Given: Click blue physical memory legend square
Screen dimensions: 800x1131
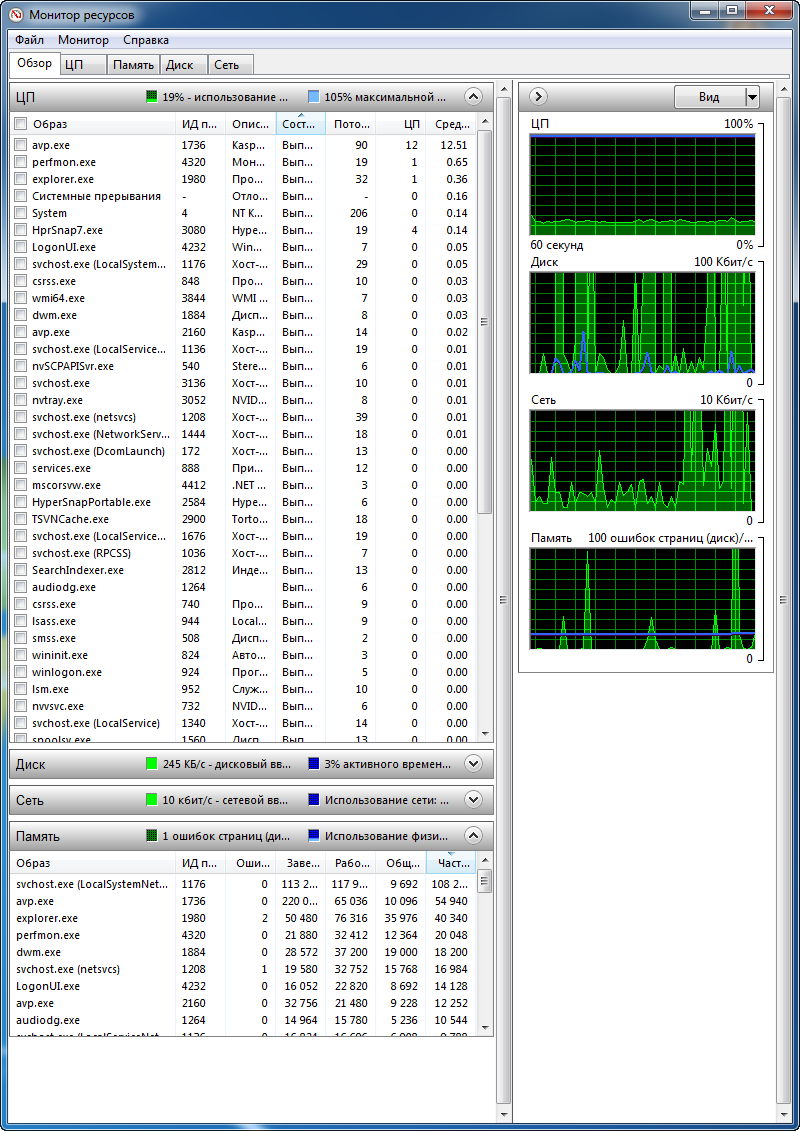Looking at the screenshot, I should pos(314,836).
